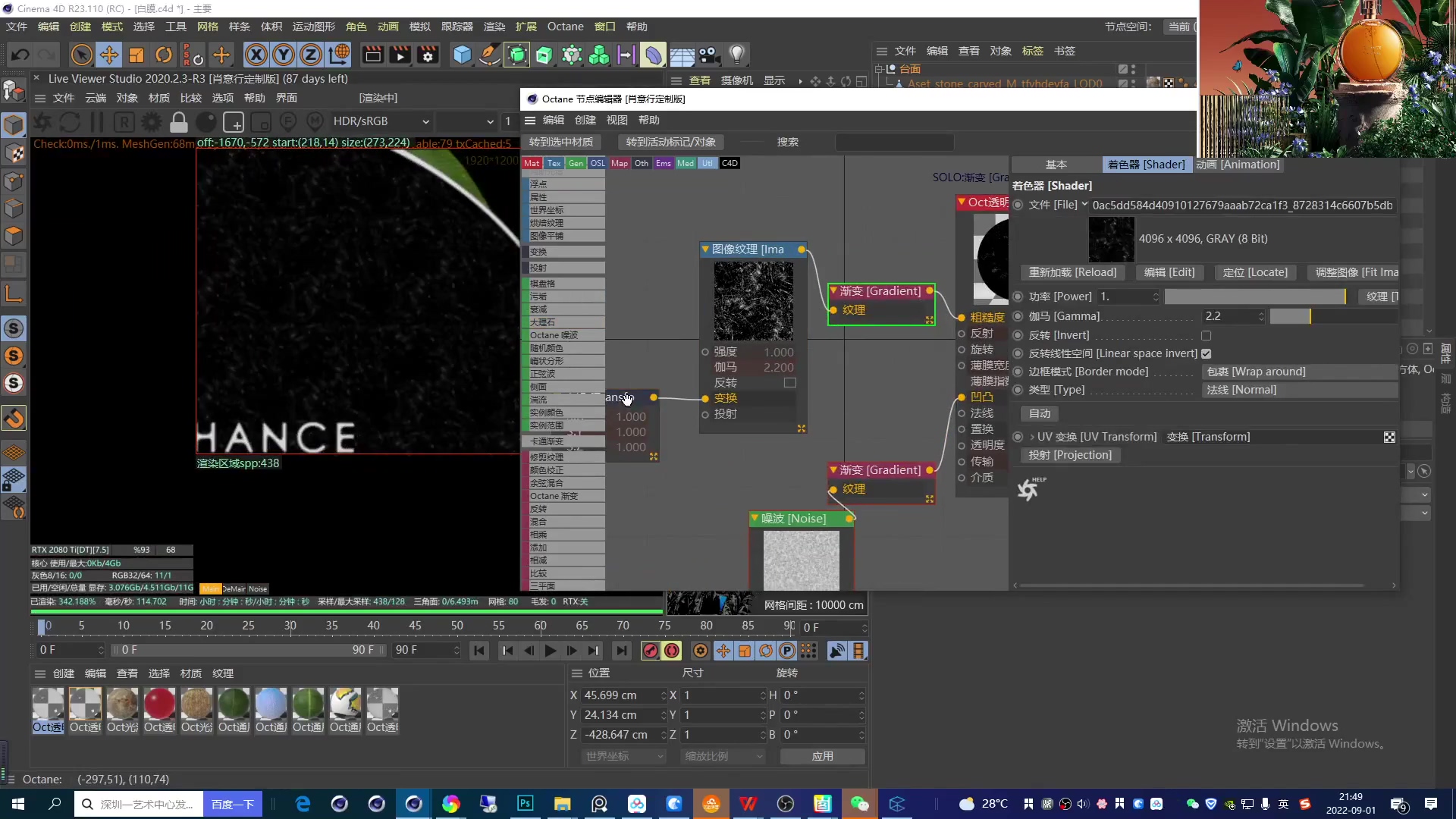Viewport: 1456px width, 819px height.
Task: Open HDR/sRGB color space dropdown
Action: [381, 121]
